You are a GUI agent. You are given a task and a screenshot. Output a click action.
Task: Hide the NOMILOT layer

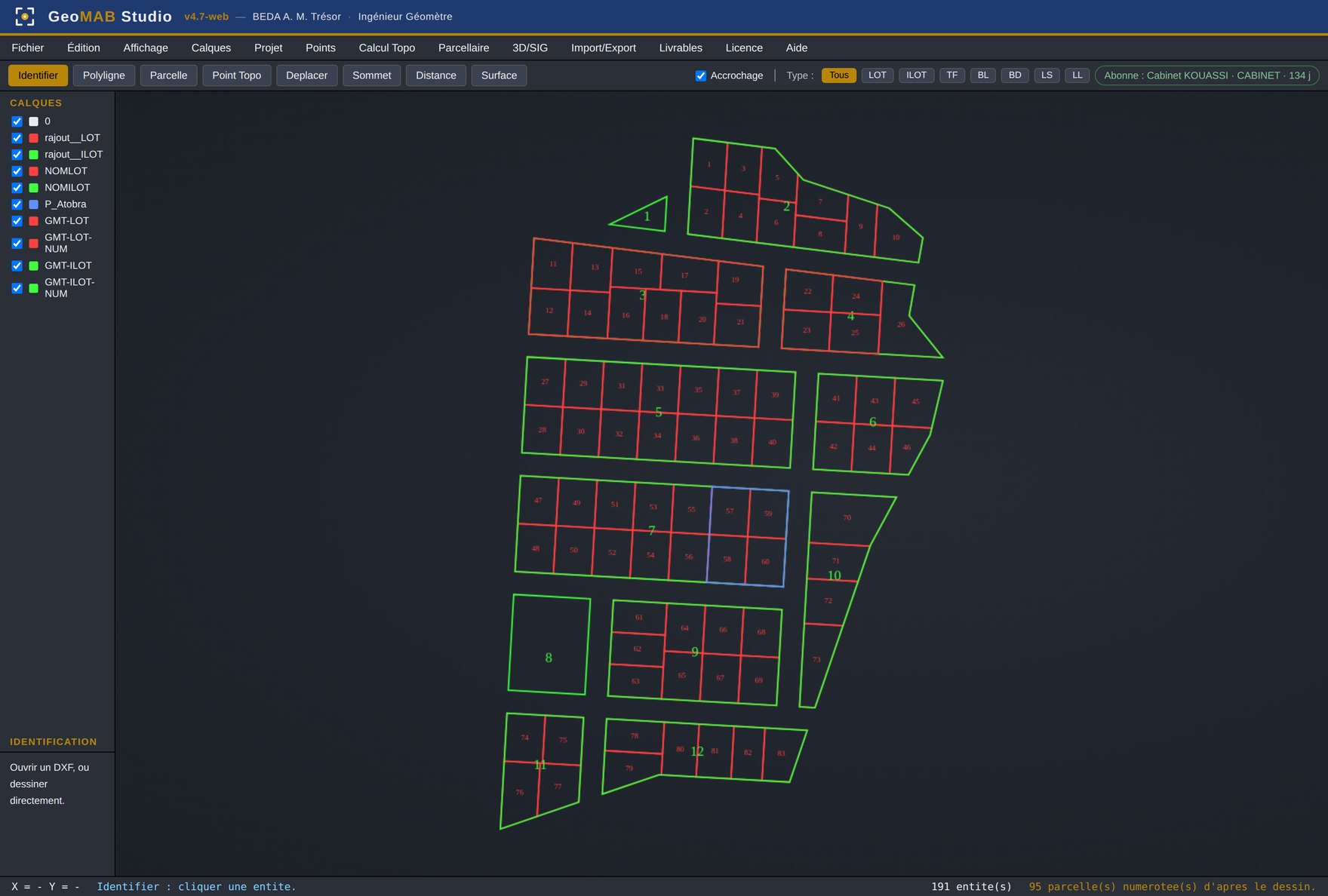pos(17,188)
